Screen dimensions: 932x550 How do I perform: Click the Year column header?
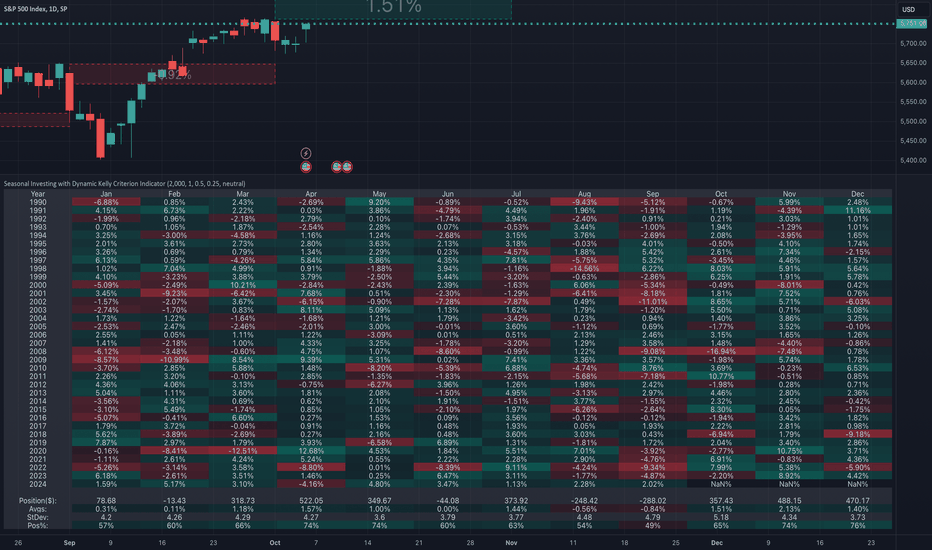tap(38, 194)
